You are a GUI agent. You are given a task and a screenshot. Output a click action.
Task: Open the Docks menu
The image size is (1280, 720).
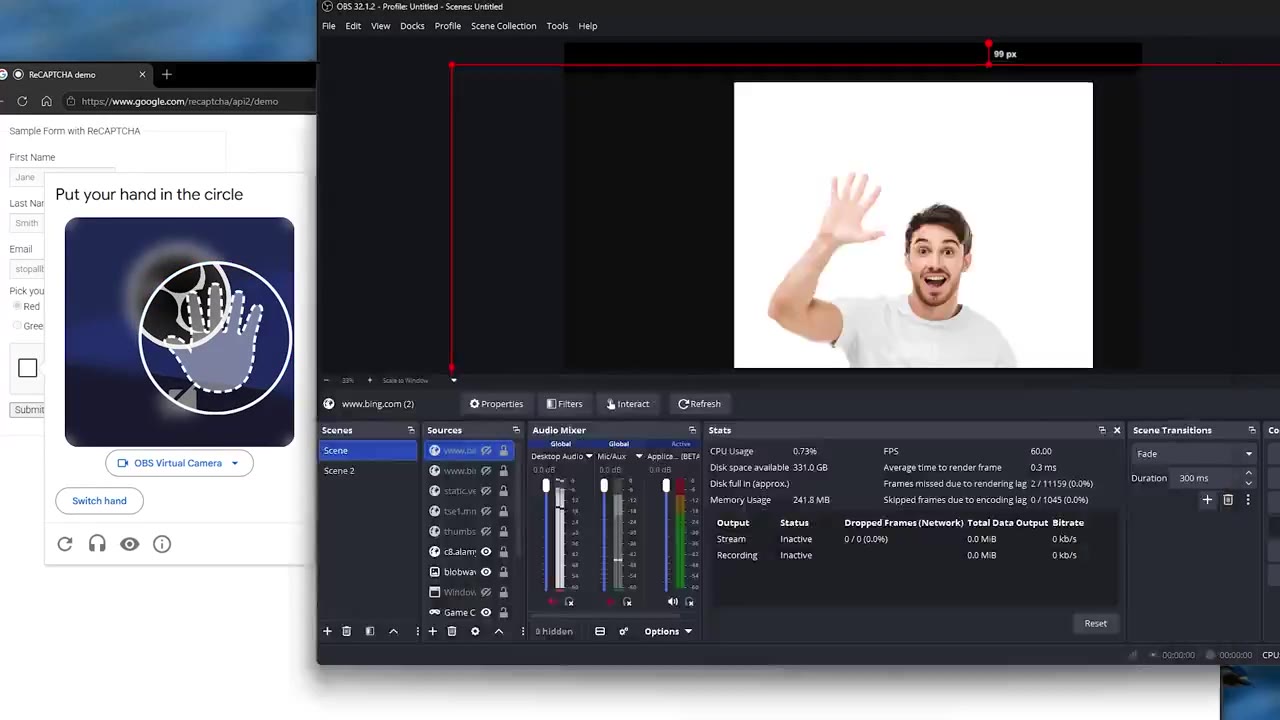(x=412, y=26)
